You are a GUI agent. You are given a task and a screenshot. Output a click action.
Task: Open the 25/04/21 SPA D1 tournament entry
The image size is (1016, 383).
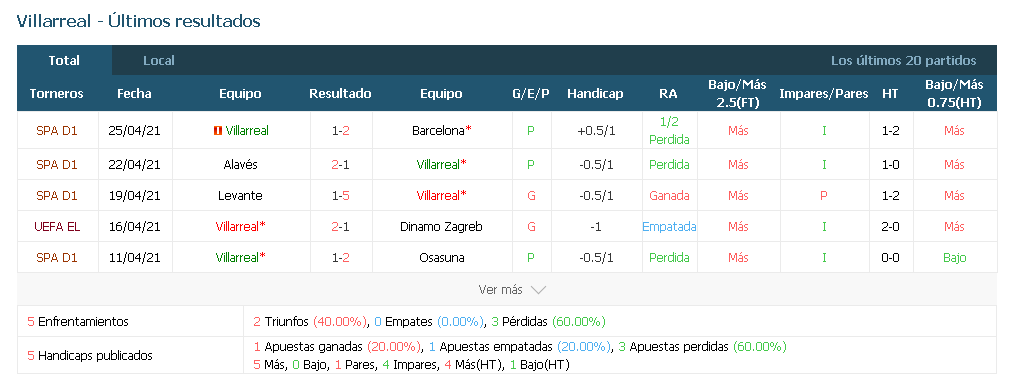click(x=57, y=130)
